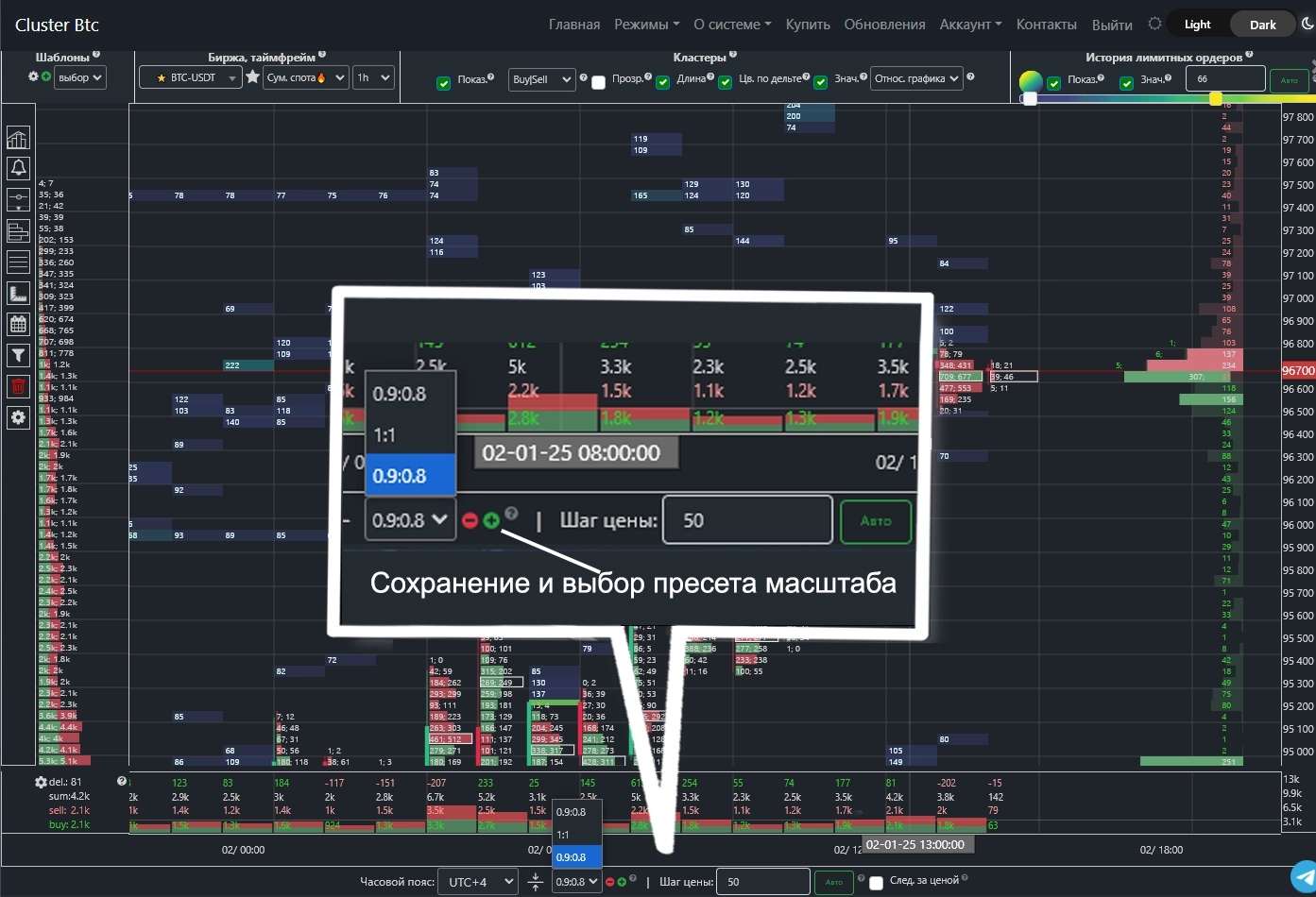This screenshot has height=897, width=1316.
Task: Select the ruler measurement tool
Action: click(x=18, y=293)
